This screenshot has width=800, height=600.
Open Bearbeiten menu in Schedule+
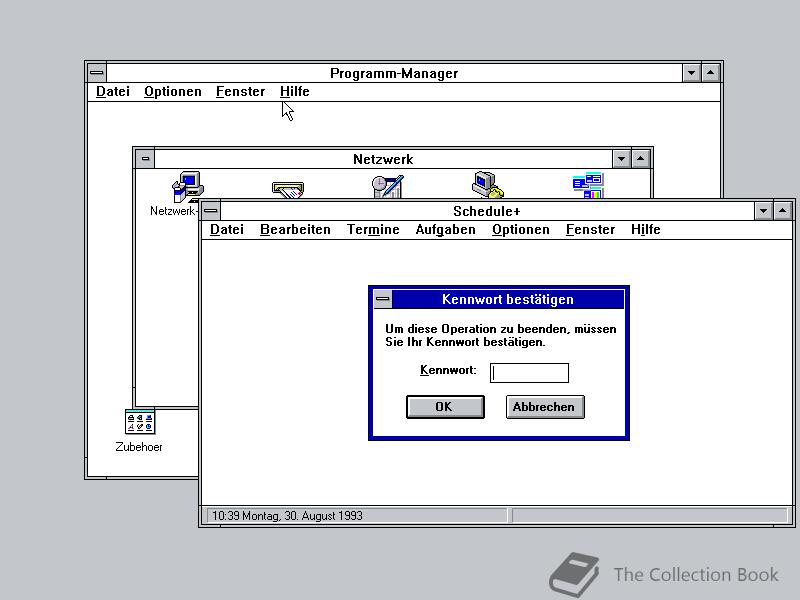click(x=295, y=230)
